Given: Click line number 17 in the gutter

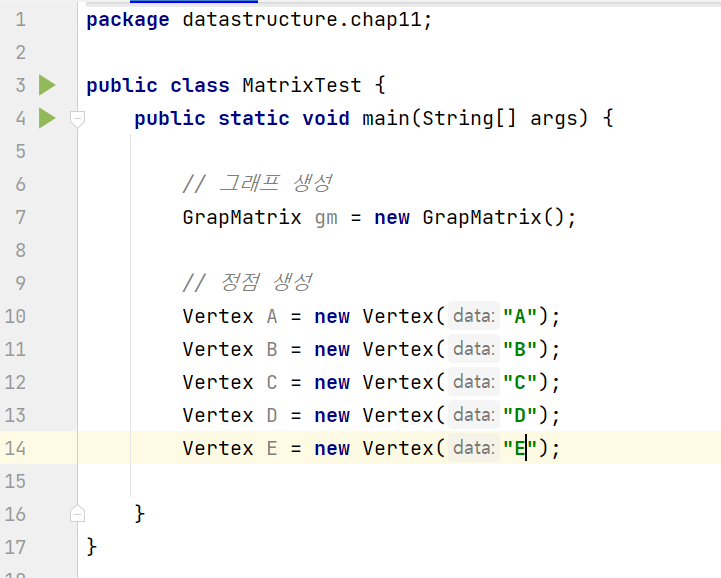Looking at the screenshot, I should pos(15,547).
